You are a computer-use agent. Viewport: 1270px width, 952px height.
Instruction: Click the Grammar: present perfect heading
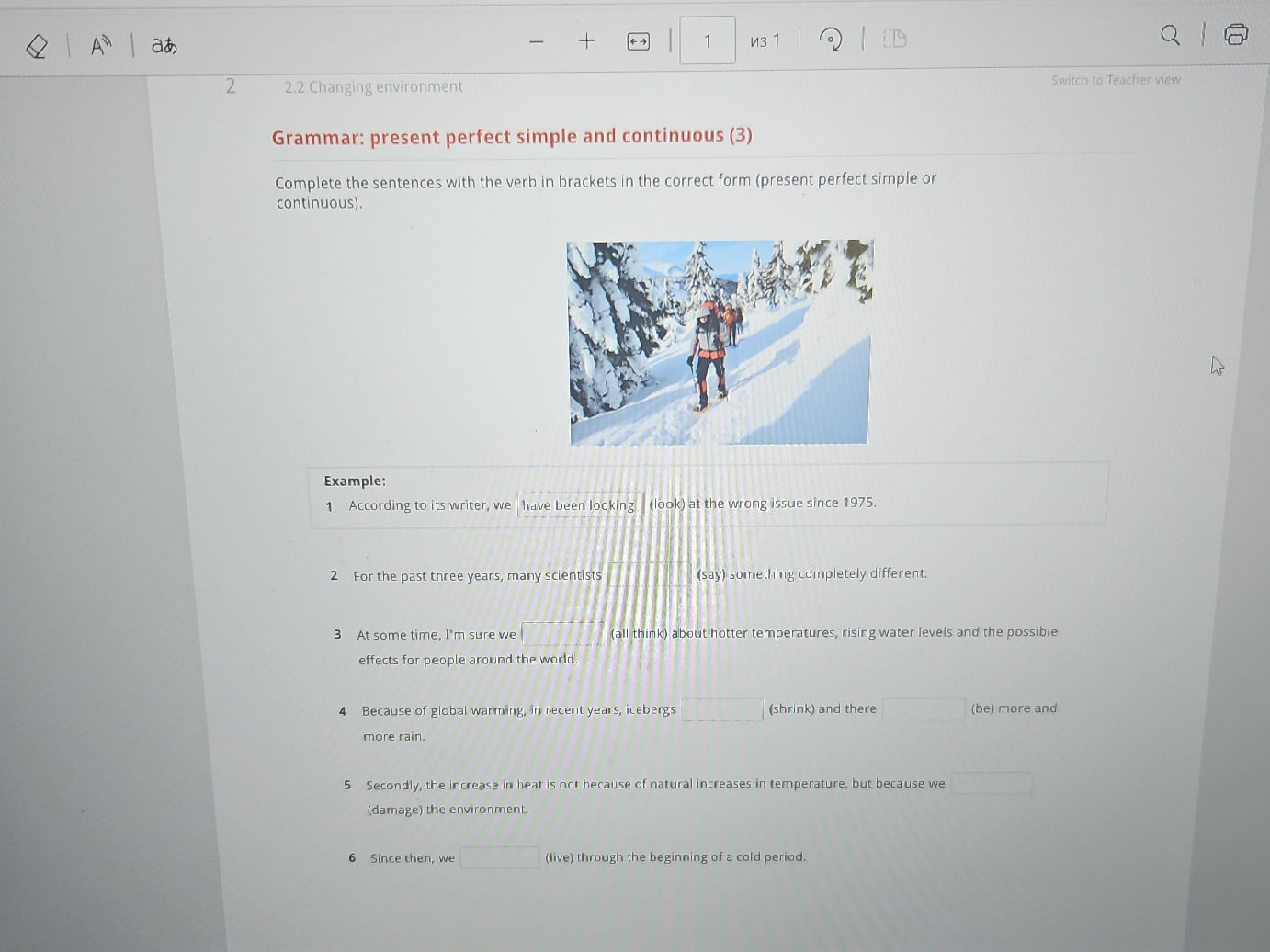512,137
